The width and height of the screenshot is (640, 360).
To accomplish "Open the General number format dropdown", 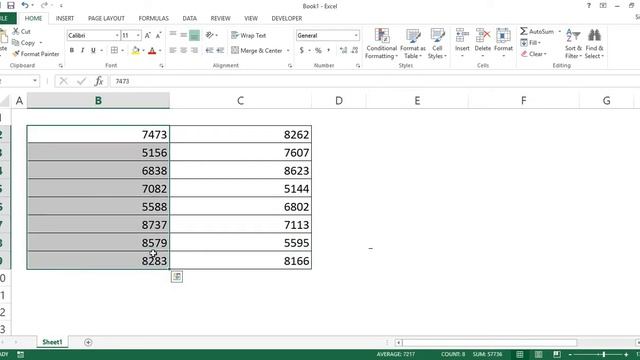I will 356,36.
